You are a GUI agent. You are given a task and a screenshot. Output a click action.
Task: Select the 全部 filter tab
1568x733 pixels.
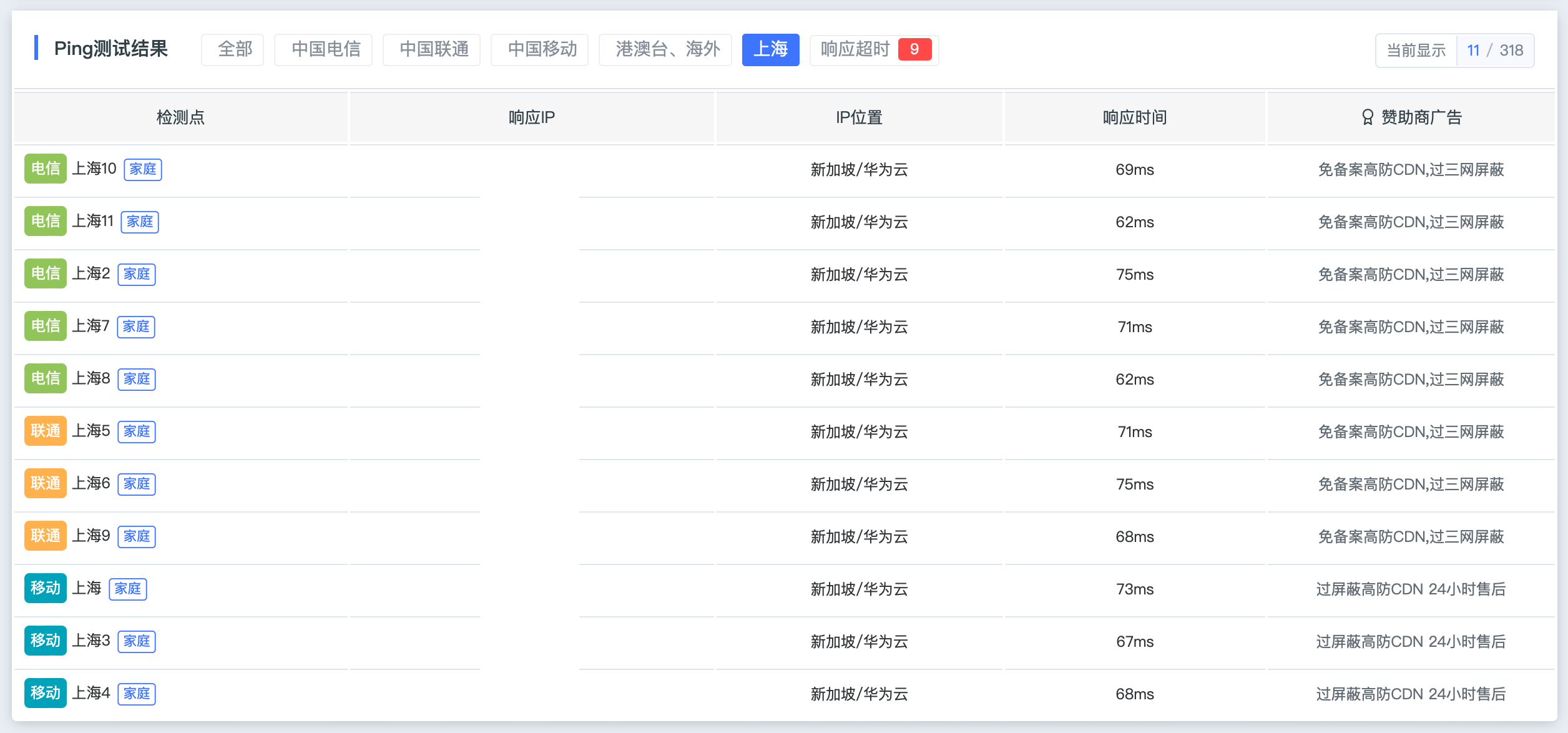232,49
